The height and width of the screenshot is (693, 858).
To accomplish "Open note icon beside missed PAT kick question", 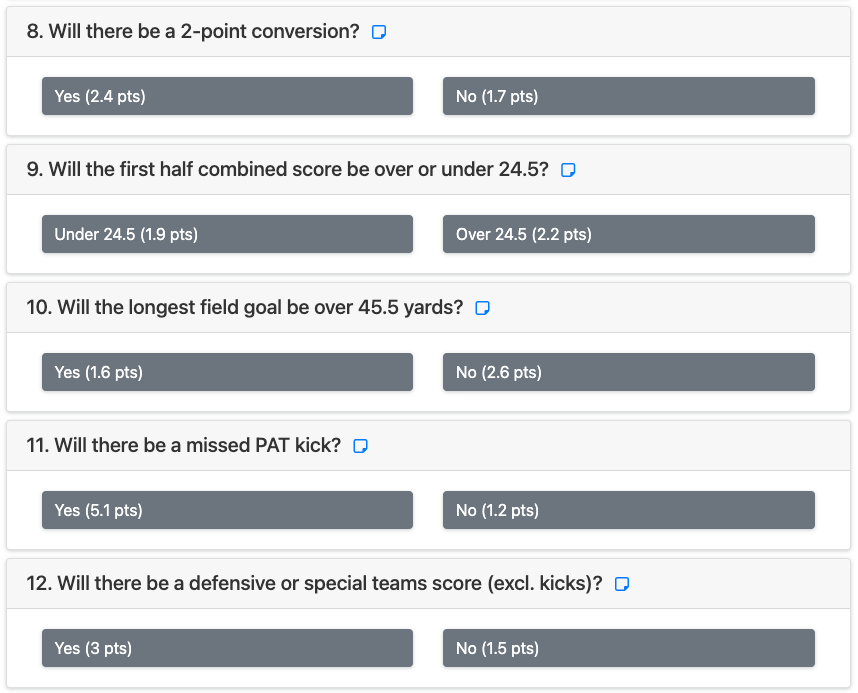I will coord(360,446).
